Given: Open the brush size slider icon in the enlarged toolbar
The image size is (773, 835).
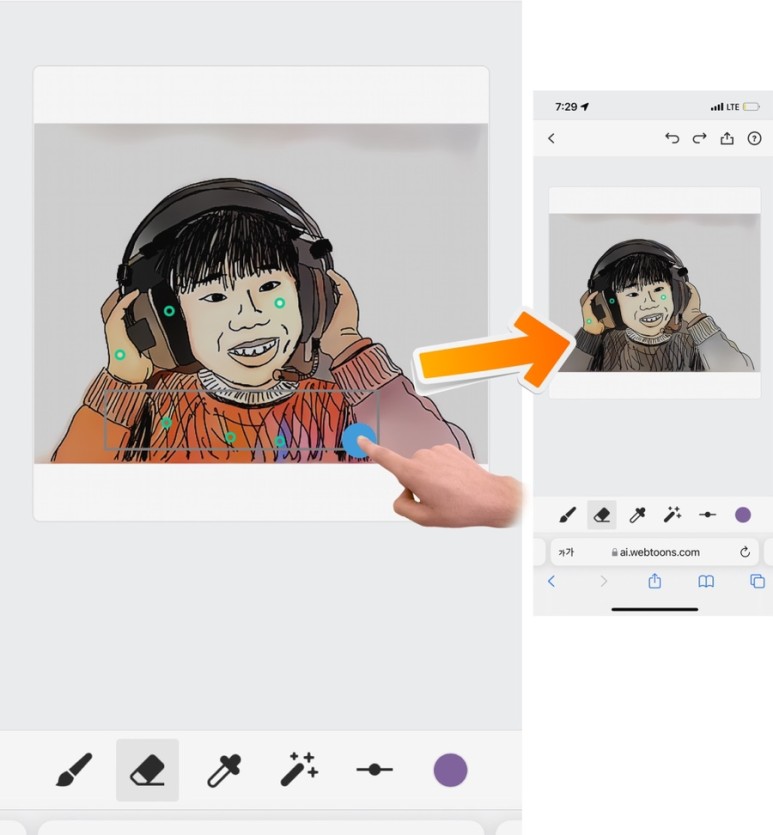Looking at the screenshot, I should [x=374, y=769].
